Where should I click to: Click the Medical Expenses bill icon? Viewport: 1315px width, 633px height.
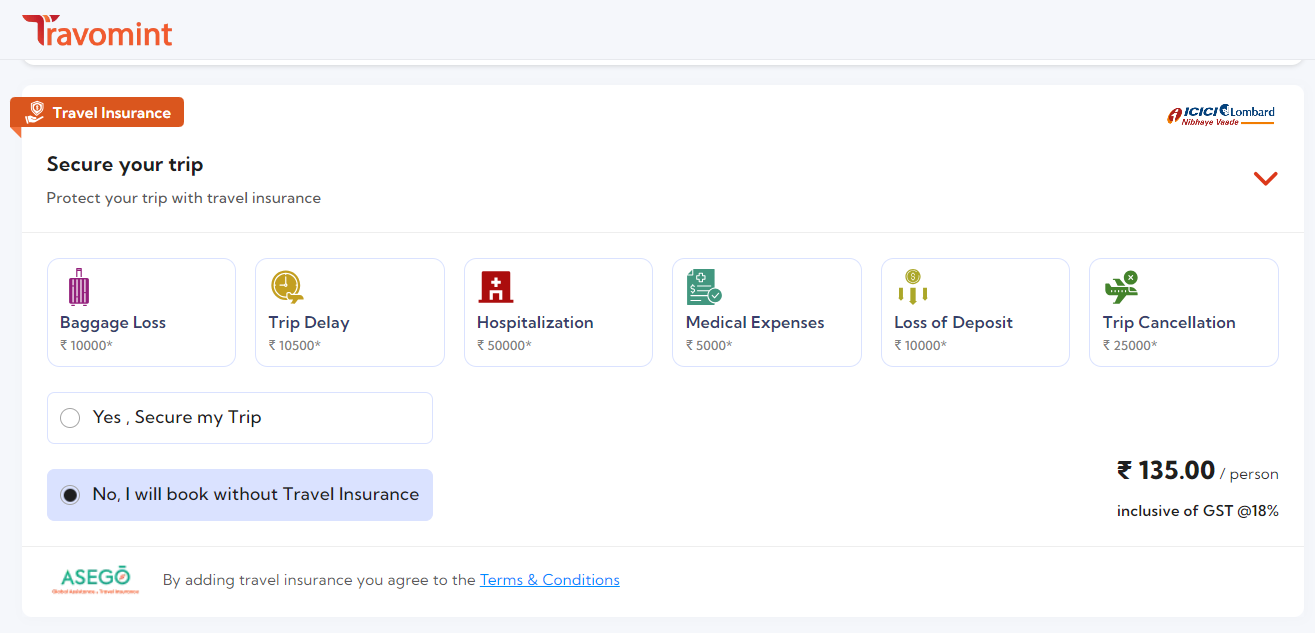pos(704,287)
